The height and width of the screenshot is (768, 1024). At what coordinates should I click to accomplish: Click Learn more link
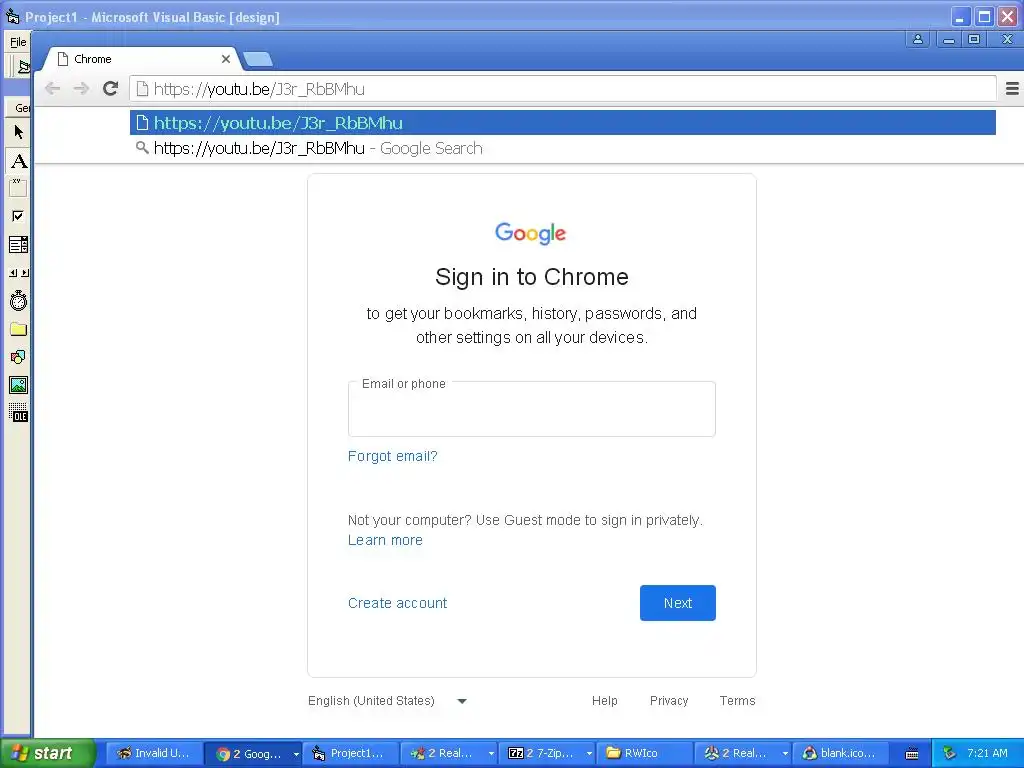(x=385, y=540)
